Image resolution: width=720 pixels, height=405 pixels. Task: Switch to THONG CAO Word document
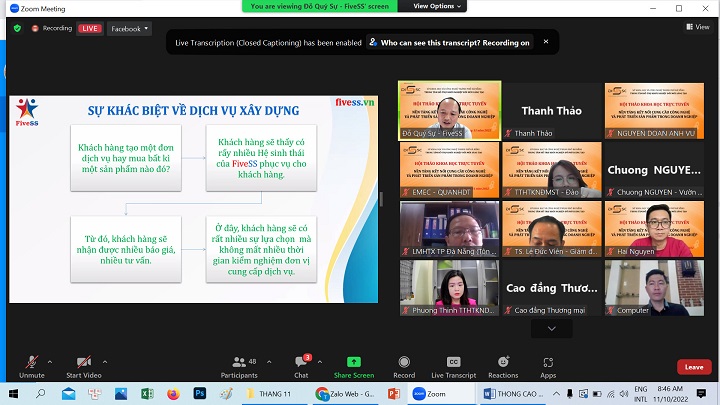[x=513, y=394]
